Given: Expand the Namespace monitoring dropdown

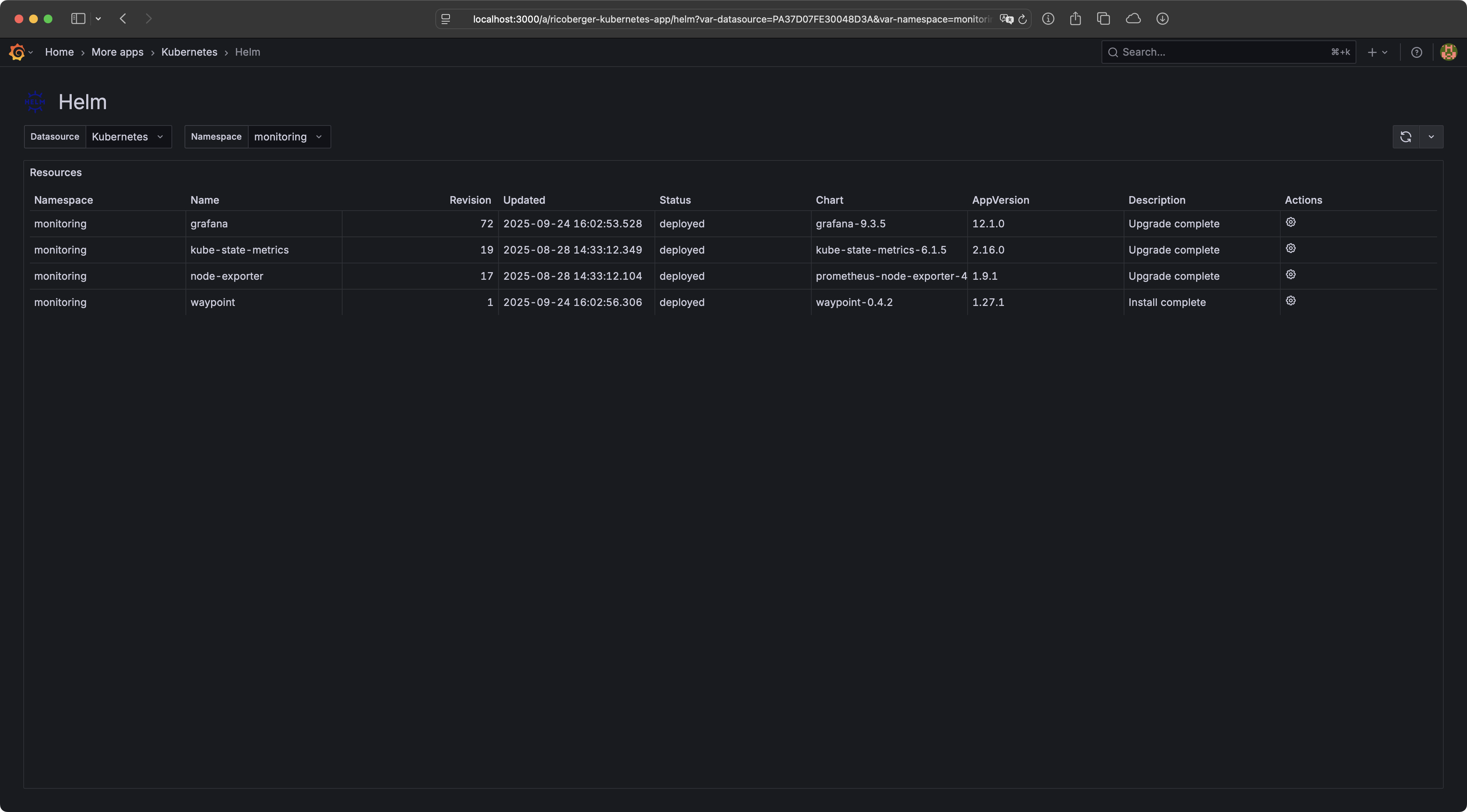Looking at the screenshot, I should click(x=289, y=136).
